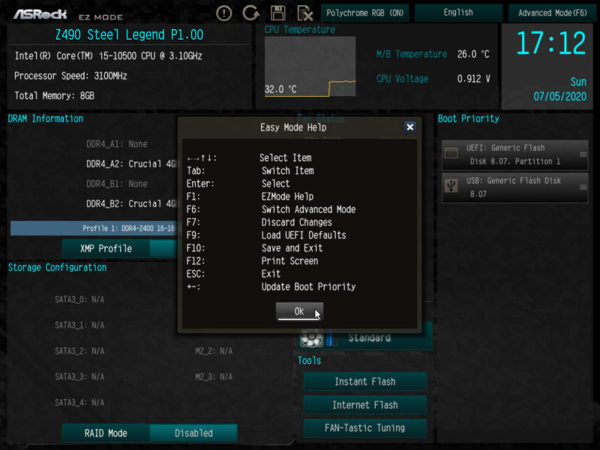Click the Processor Speed: 3100MHz line

[70, 76]
